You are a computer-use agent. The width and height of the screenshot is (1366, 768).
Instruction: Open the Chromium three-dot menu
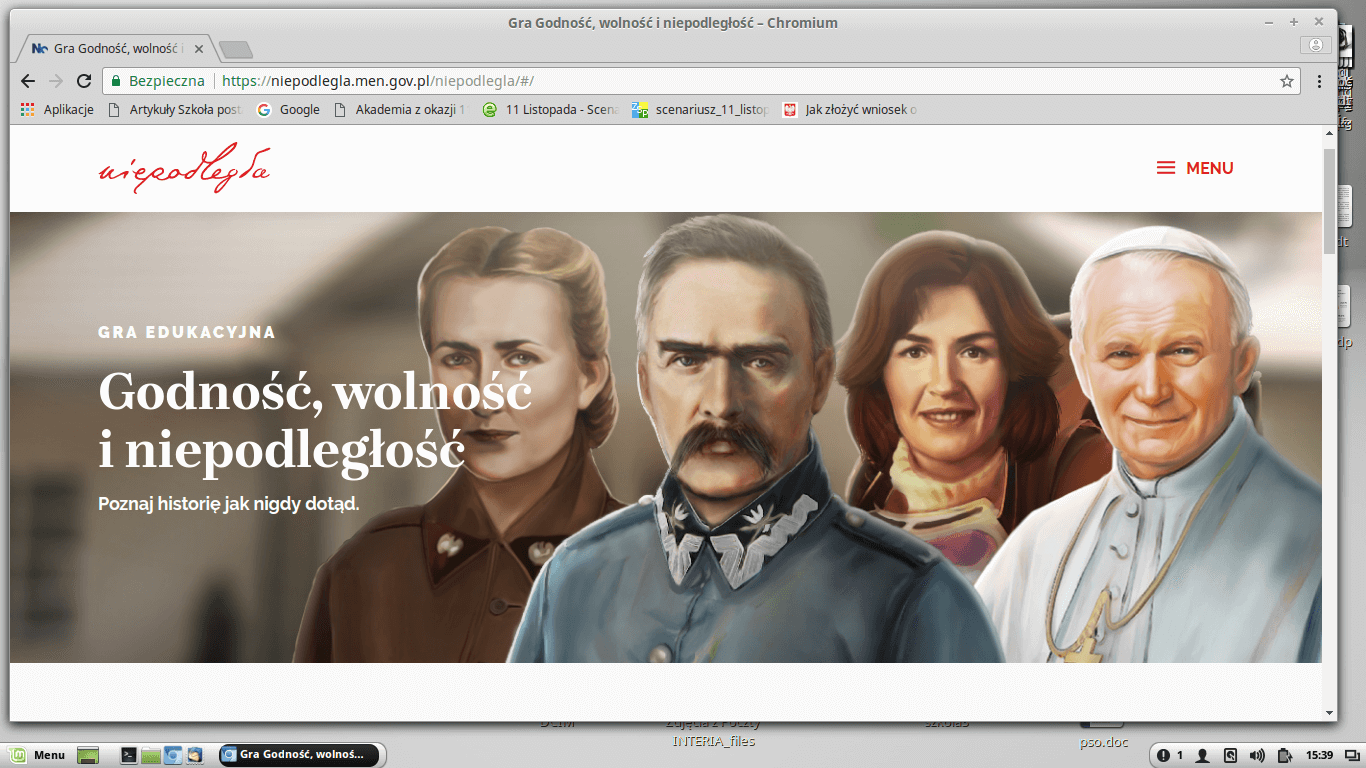tap(1319, 81)
